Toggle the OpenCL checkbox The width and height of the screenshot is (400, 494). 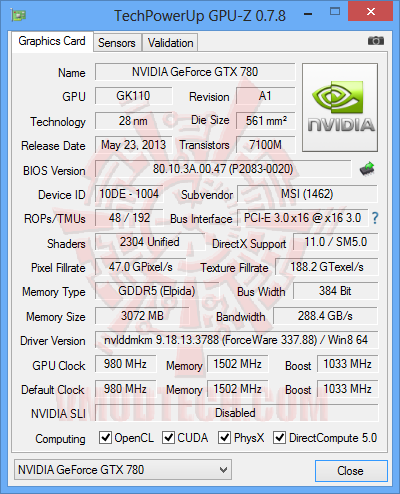(105, 437)
